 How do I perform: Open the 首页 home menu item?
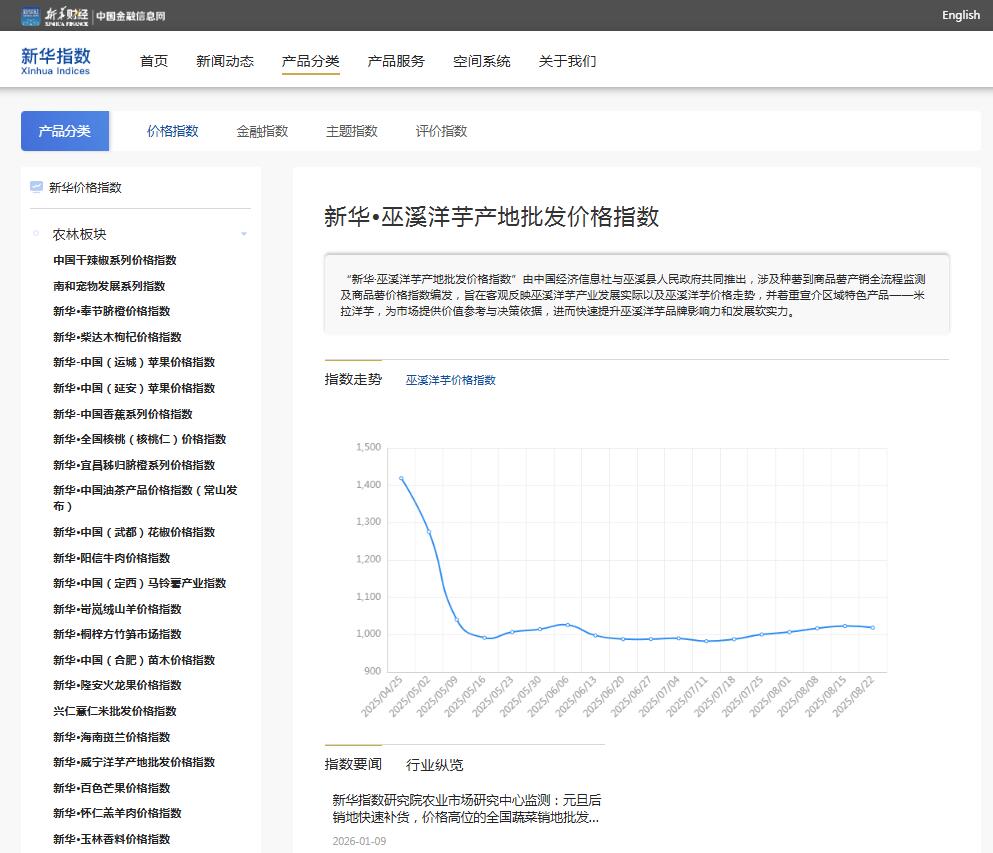coord(154,61)
